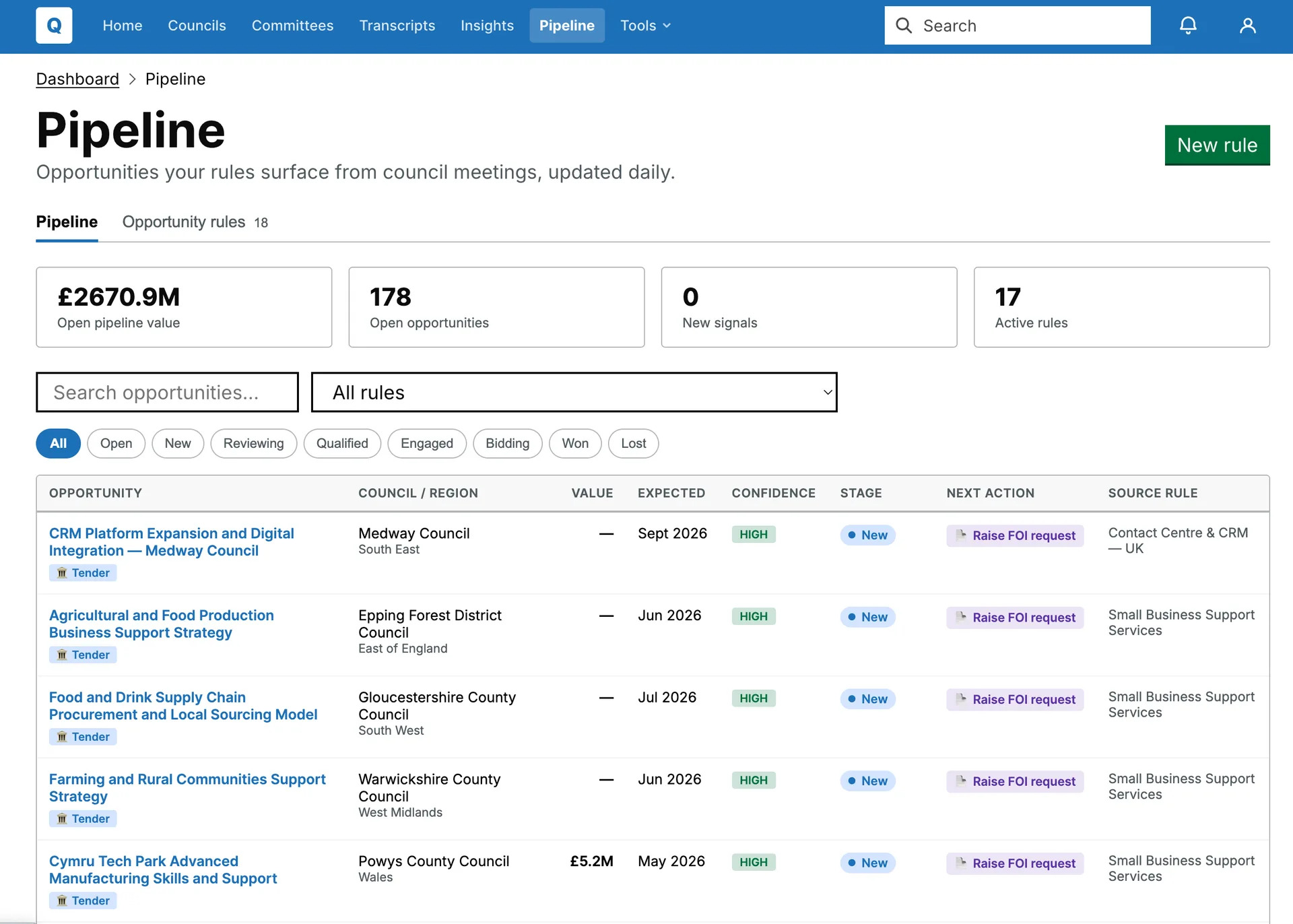Click the FOI document icon in the Medway Council row

coord(961,535)
